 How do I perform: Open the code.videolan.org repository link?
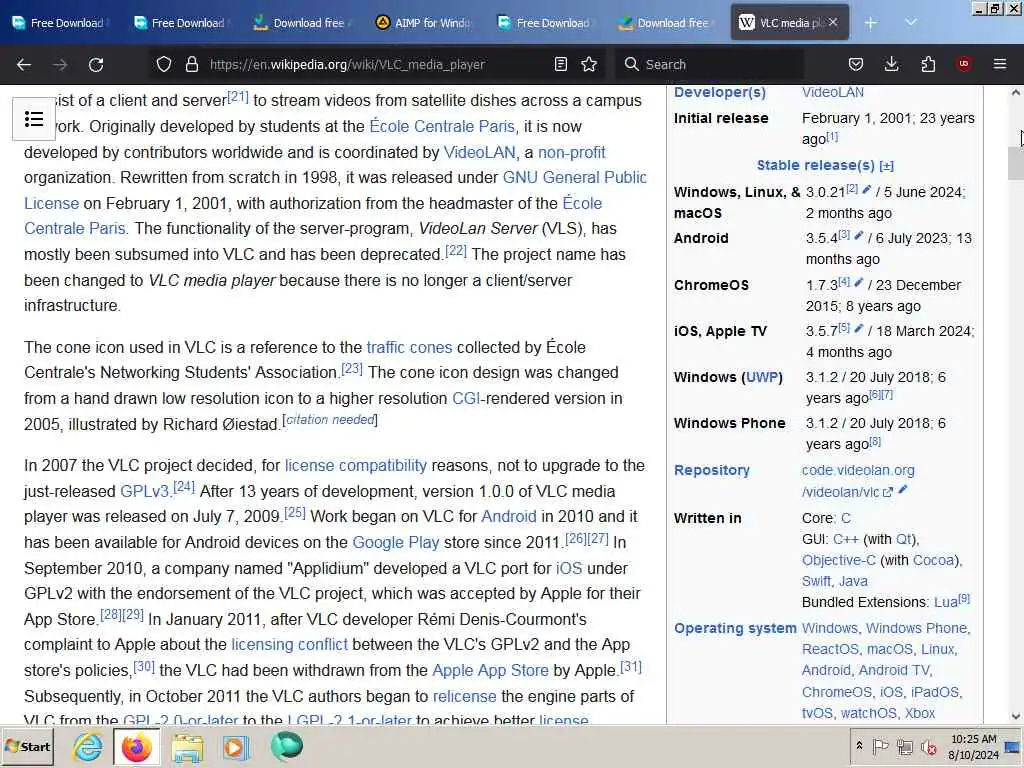[x=858, y=470]
